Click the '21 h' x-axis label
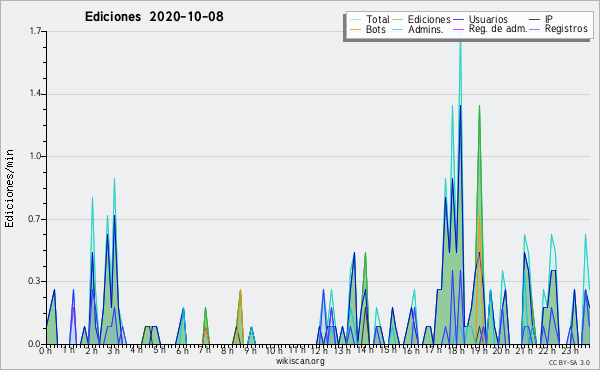 [x=524, y=350]
